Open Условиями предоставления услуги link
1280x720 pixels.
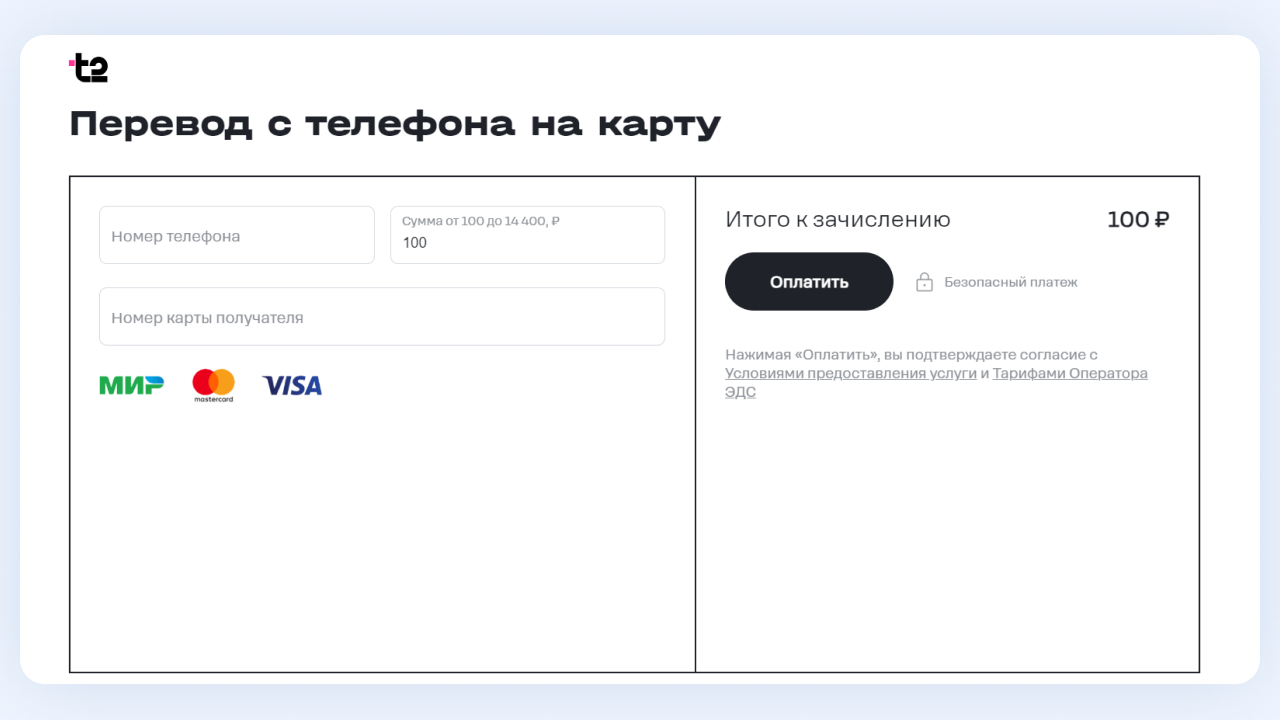pyautogui.click(x=851, y=373)
